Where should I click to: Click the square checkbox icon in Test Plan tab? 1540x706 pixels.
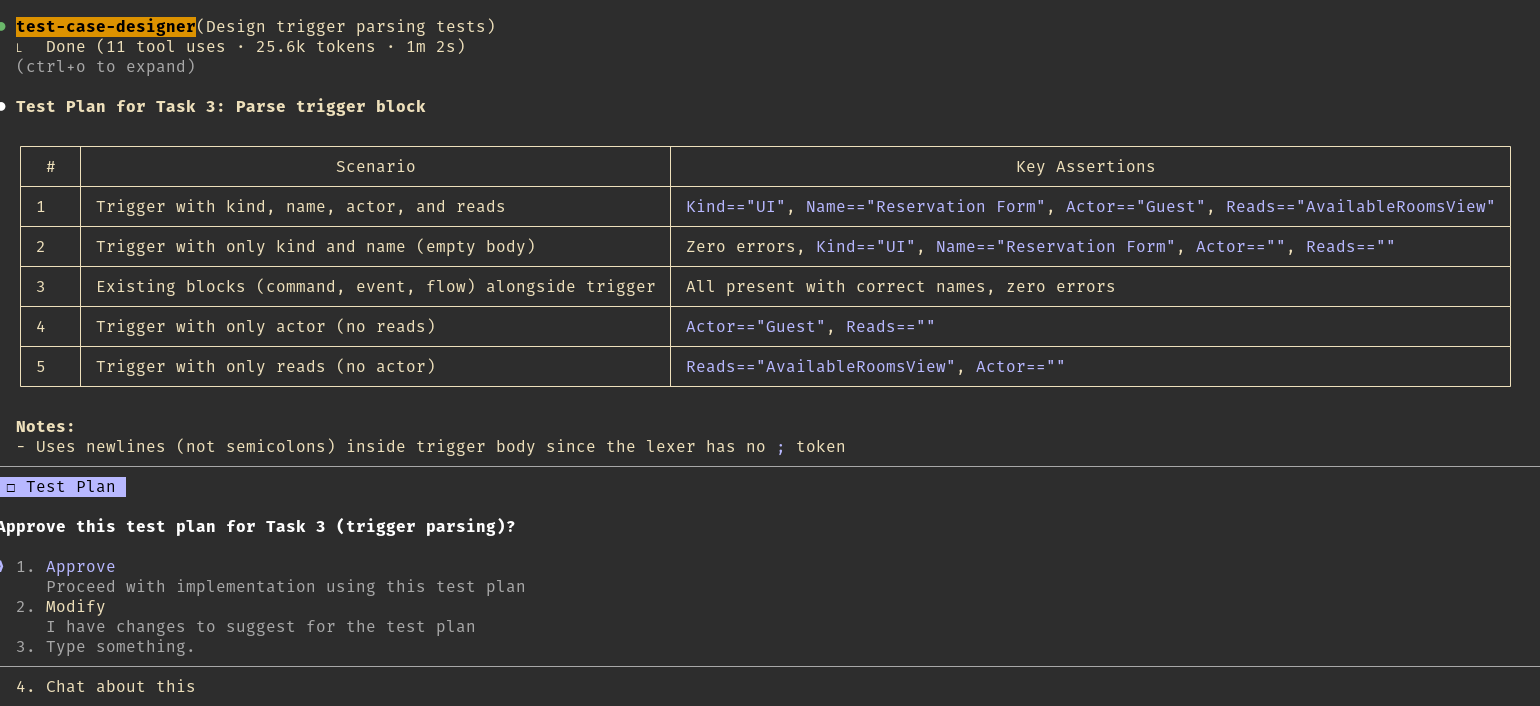tap(11, 487)
